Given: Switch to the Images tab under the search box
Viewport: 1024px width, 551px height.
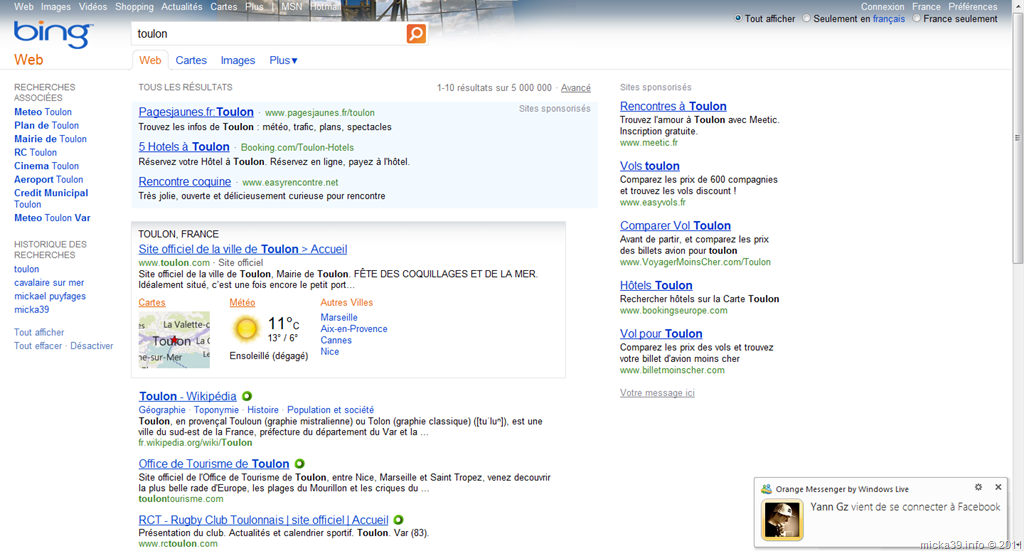Looking at the screenshot, I should tap(238, 60).
